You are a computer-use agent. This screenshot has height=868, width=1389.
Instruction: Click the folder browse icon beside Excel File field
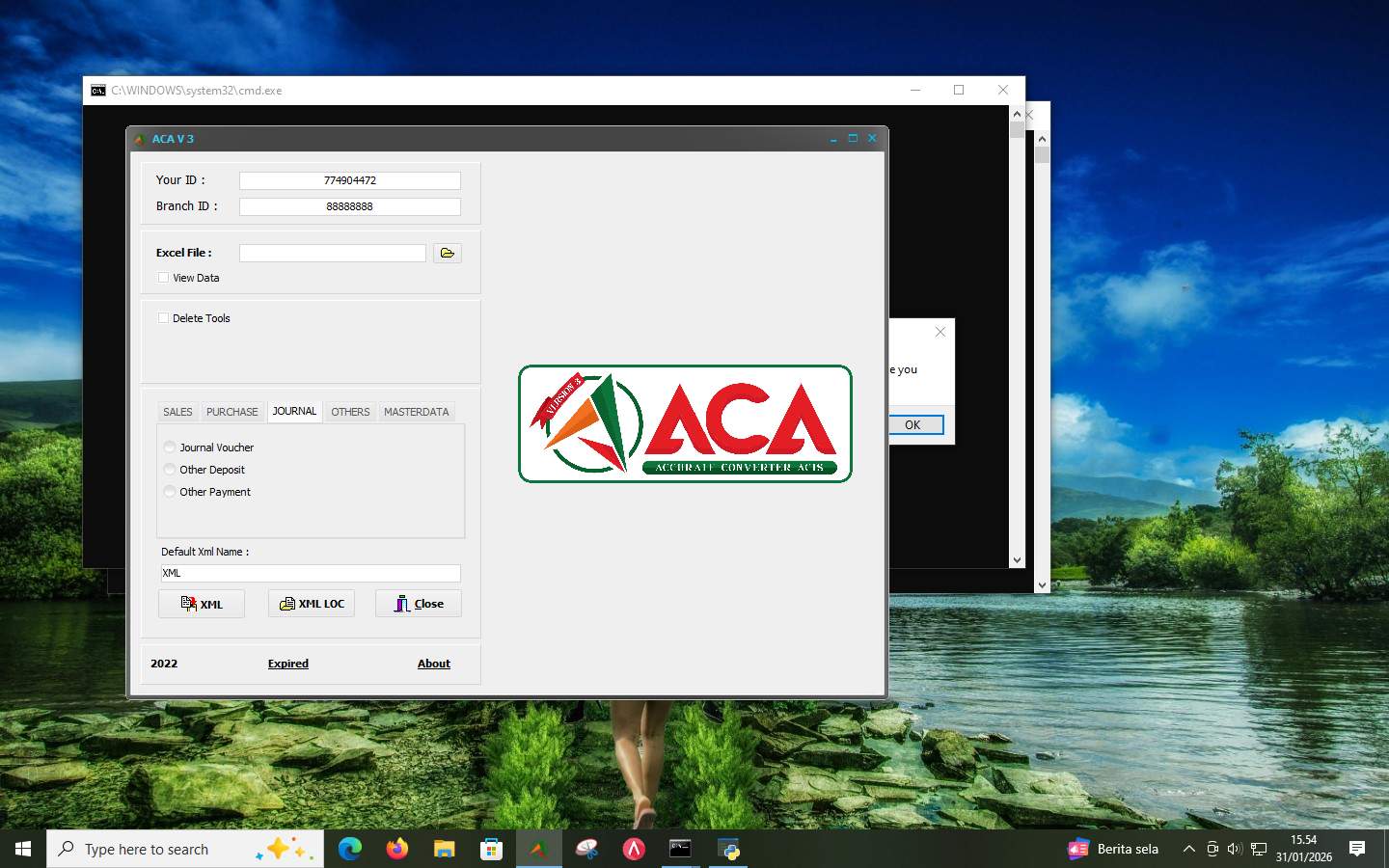(x=447, y=253)
